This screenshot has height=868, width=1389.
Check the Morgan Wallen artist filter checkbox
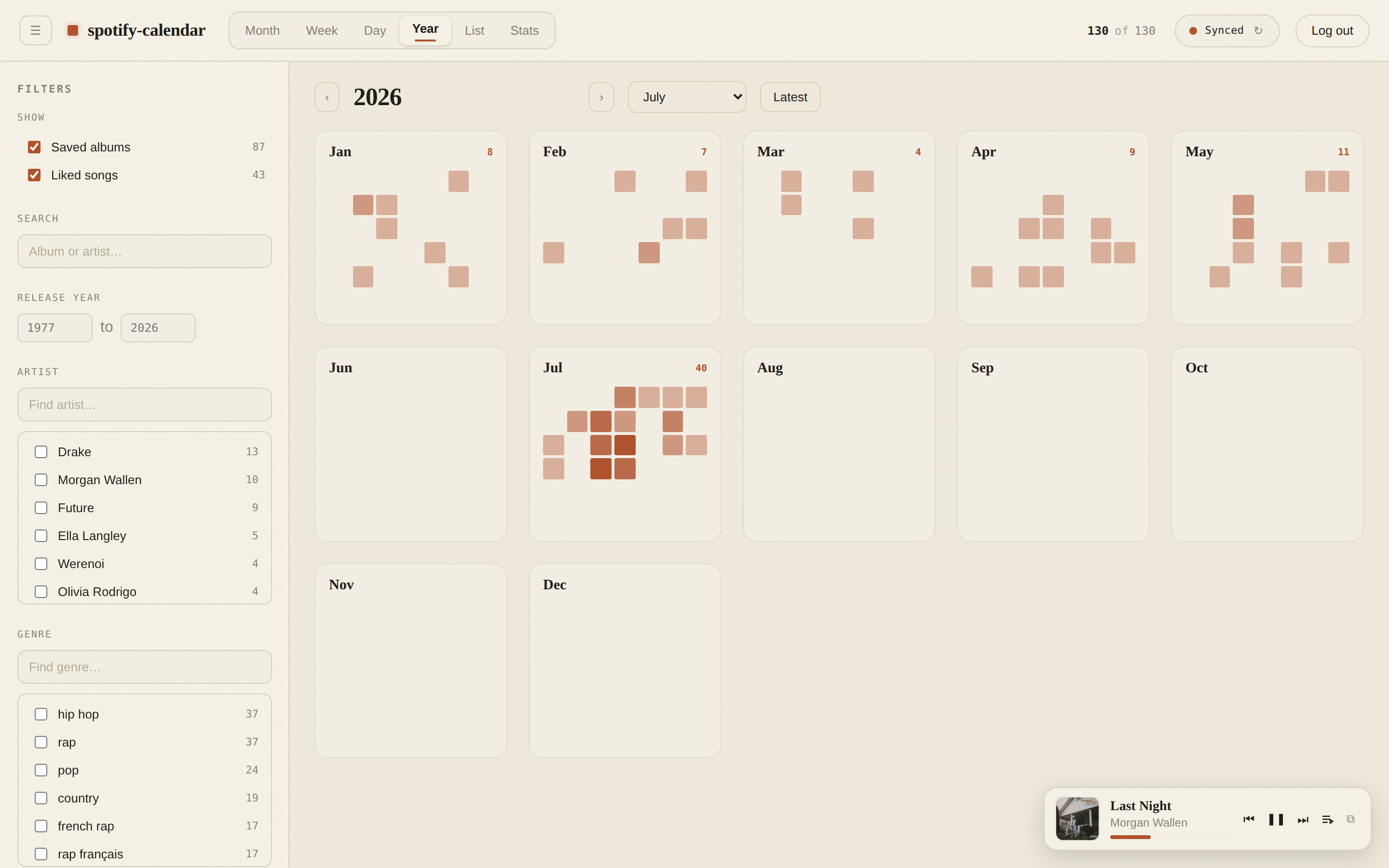41,480
